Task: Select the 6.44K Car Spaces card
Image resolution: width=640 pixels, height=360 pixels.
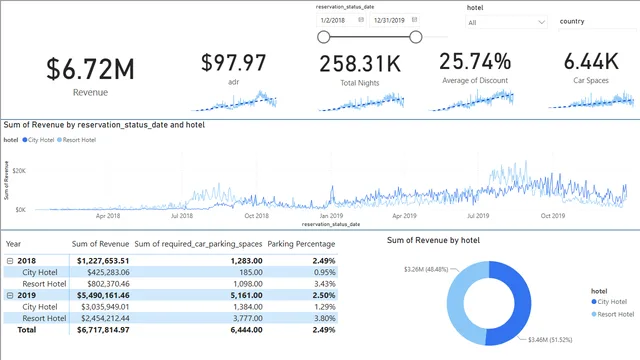Action: click(591, 67)
